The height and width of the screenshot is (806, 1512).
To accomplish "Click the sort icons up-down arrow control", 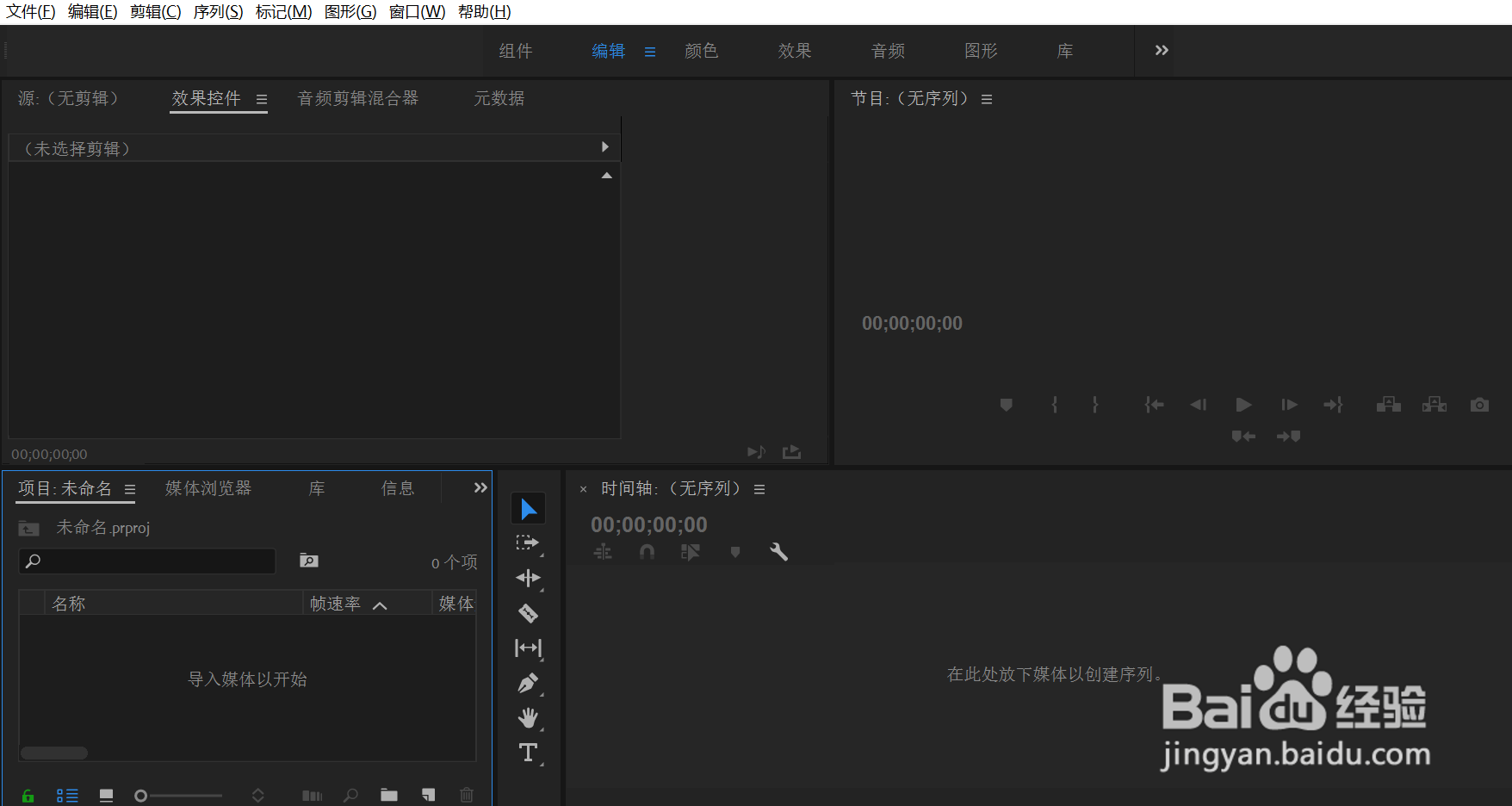I will (257, 796).
